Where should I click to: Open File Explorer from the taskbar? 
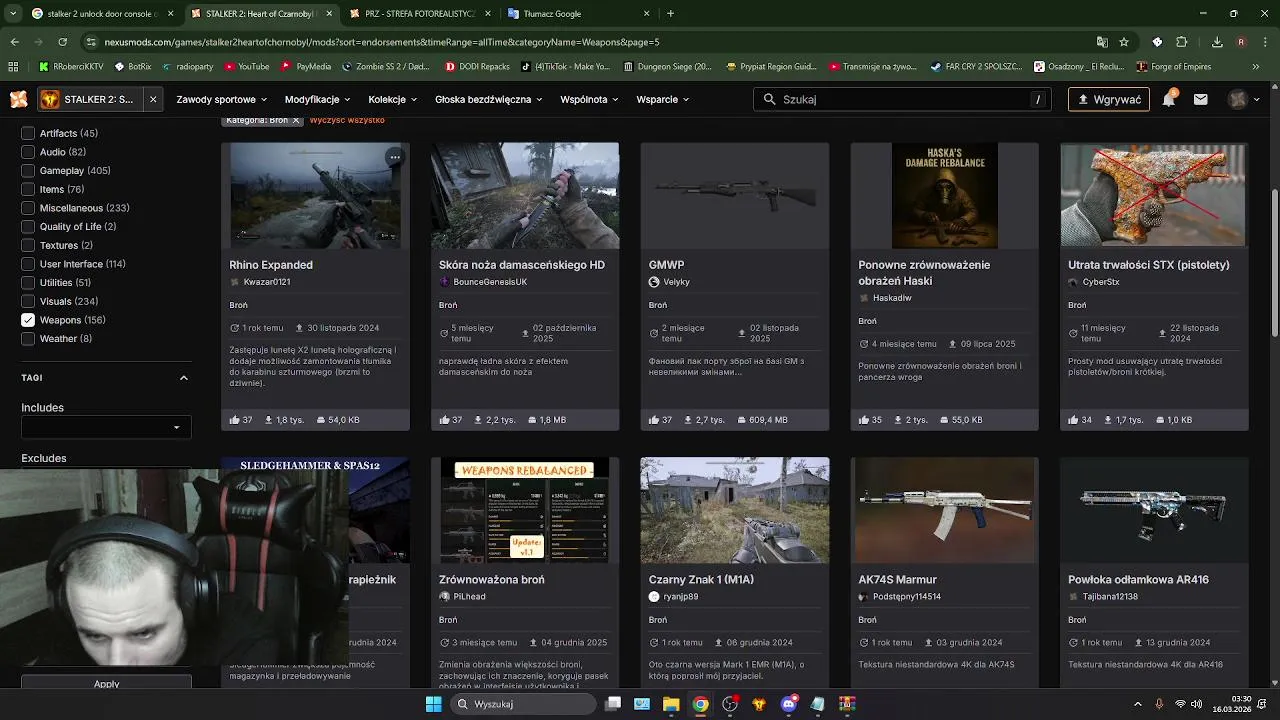pyautogui.click(x=671, y=704)
